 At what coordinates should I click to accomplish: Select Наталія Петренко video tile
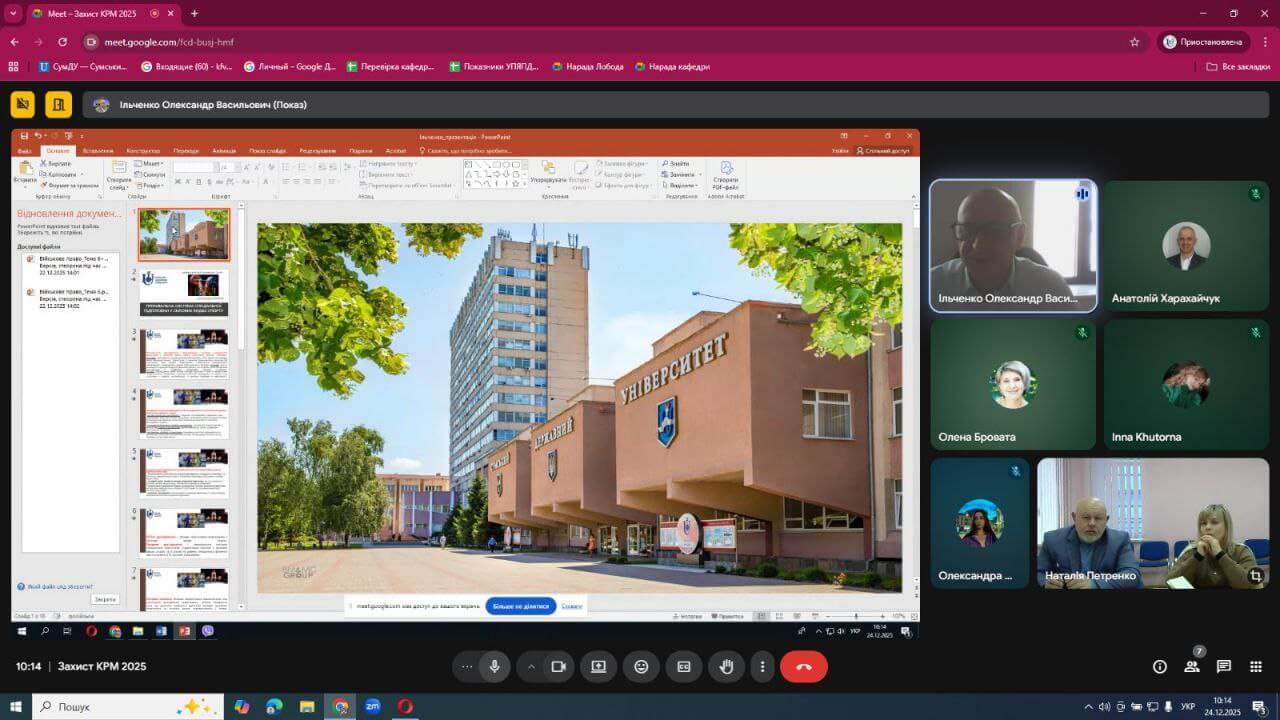[1152, 523]
